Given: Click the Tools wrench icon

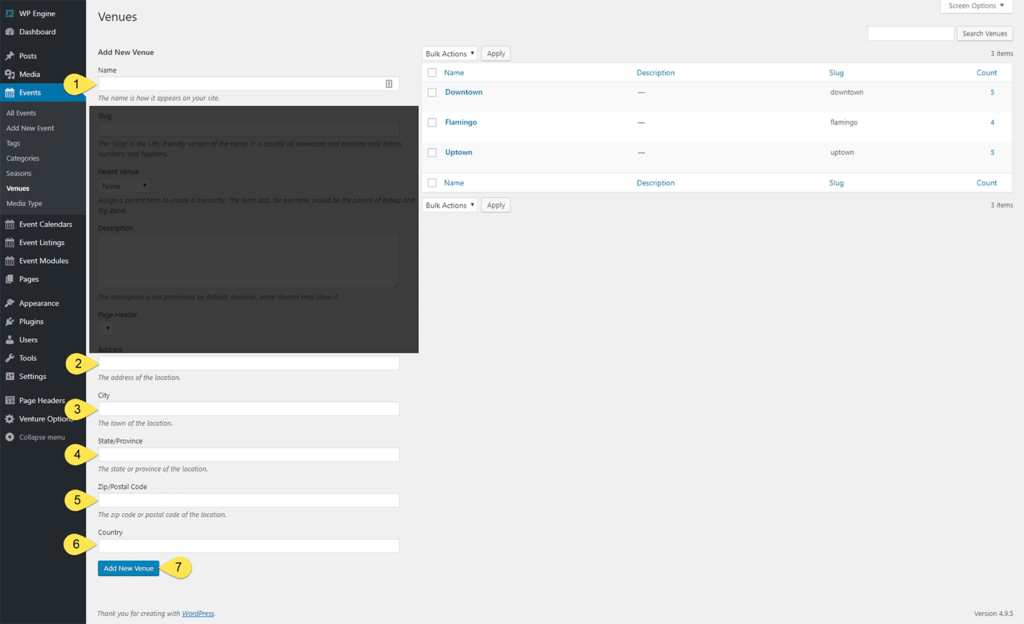Looking at the screenshot, I should 10,358.
